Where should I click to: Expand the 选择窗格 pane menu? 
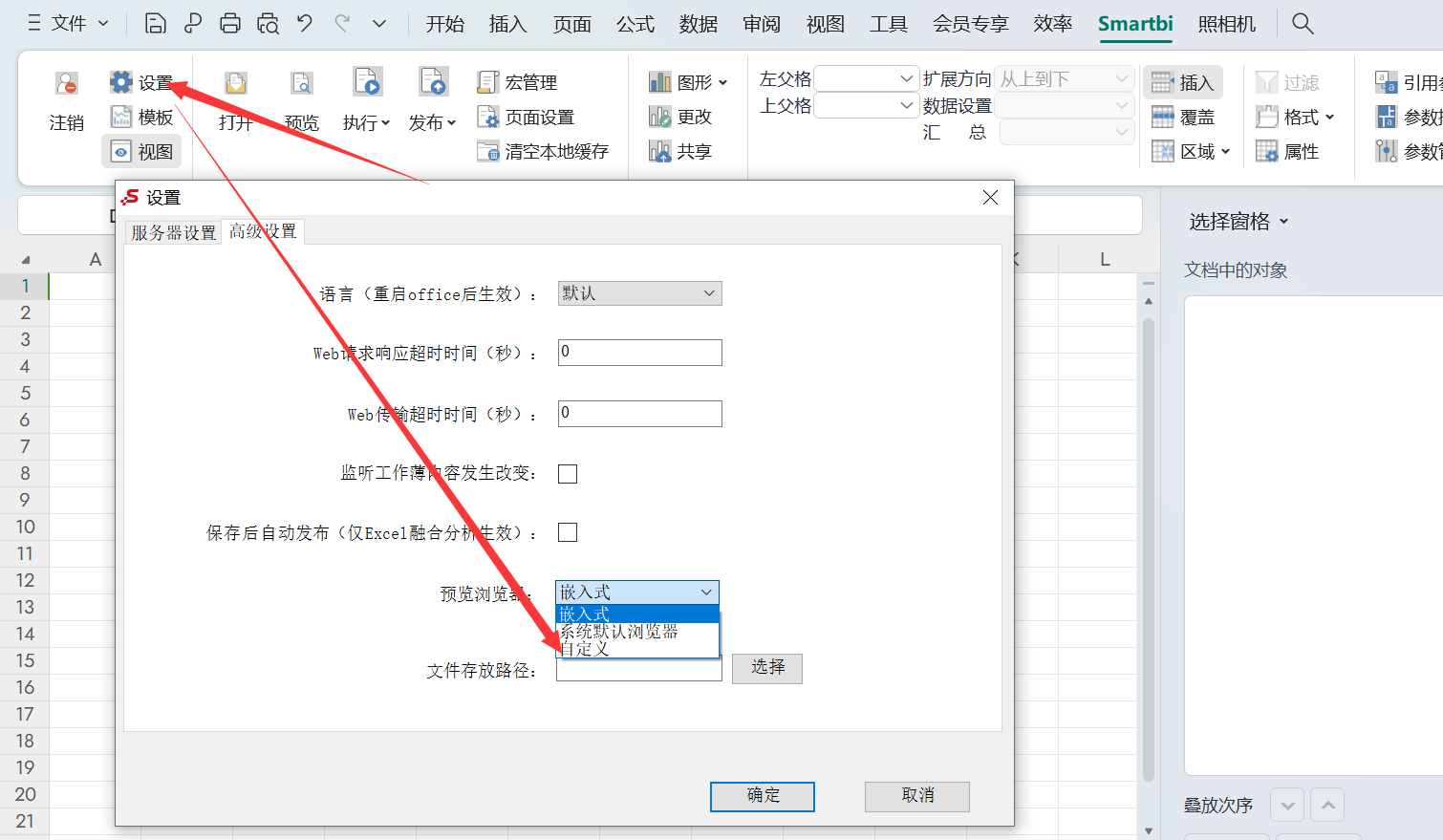click(1239, 222)
